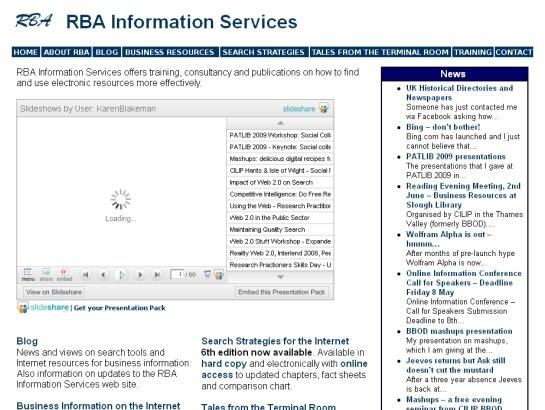This screenshot has height=410, width=545.
Task: Click the share icon in player
Action: pos(46,274)
